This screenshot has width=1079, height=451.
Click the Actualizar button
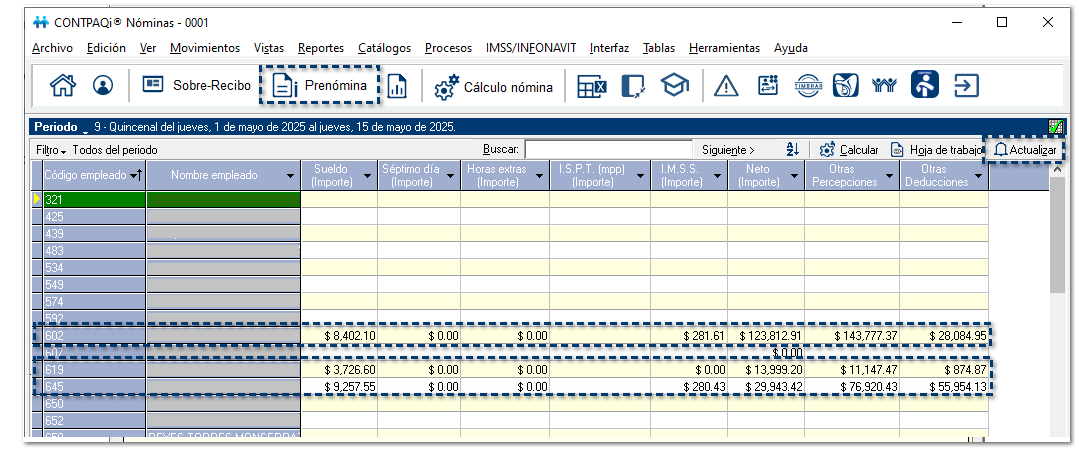[x=1024, y=150]
